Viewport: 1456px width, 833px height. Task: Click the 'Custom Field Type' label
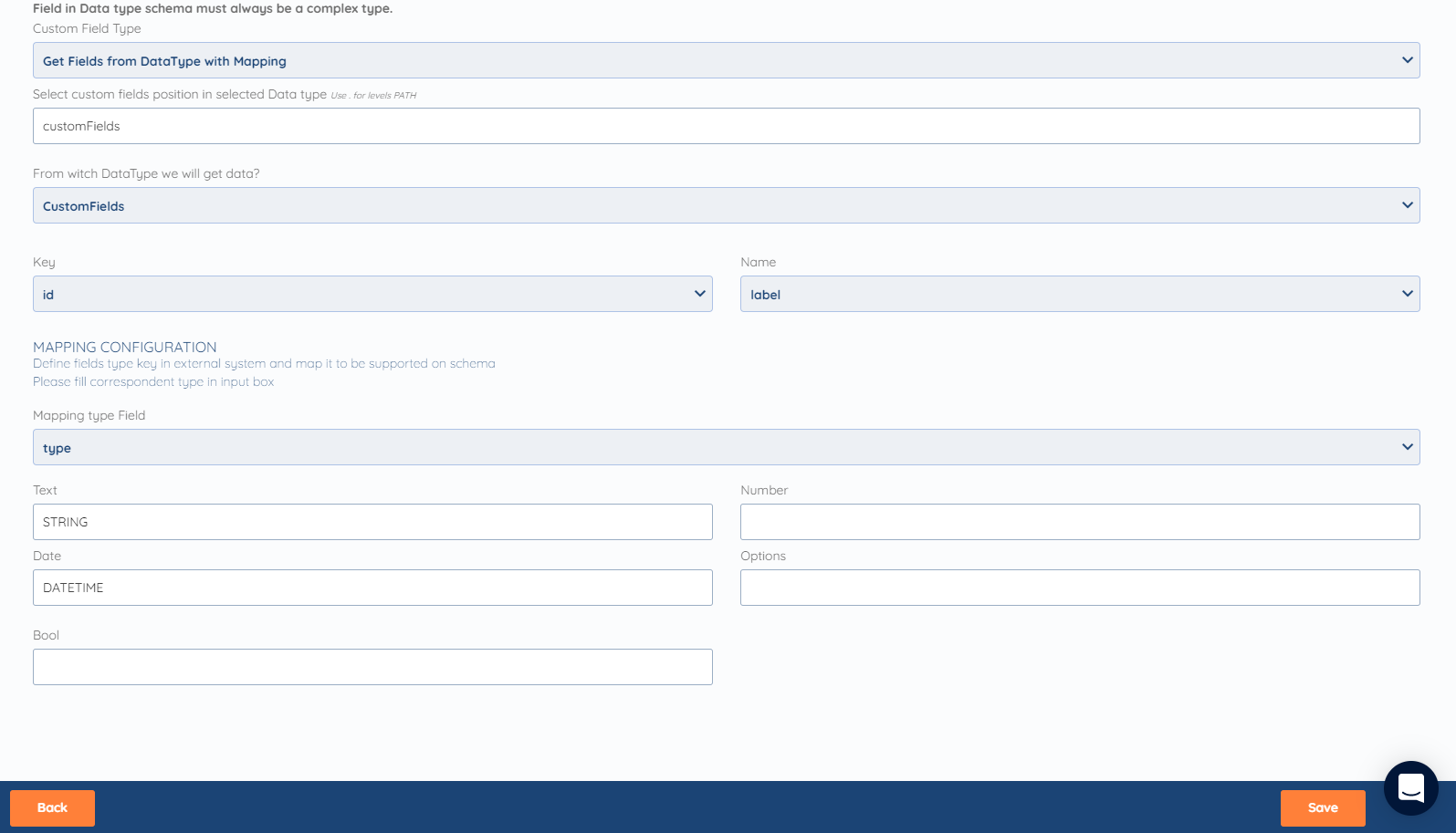(87, 28)
